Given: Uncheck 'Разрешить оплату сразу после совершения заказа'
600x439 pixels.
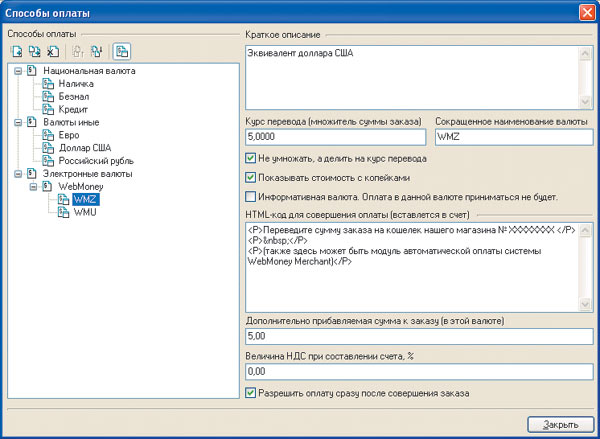Looking at the screenshot, I should [250, 393].
